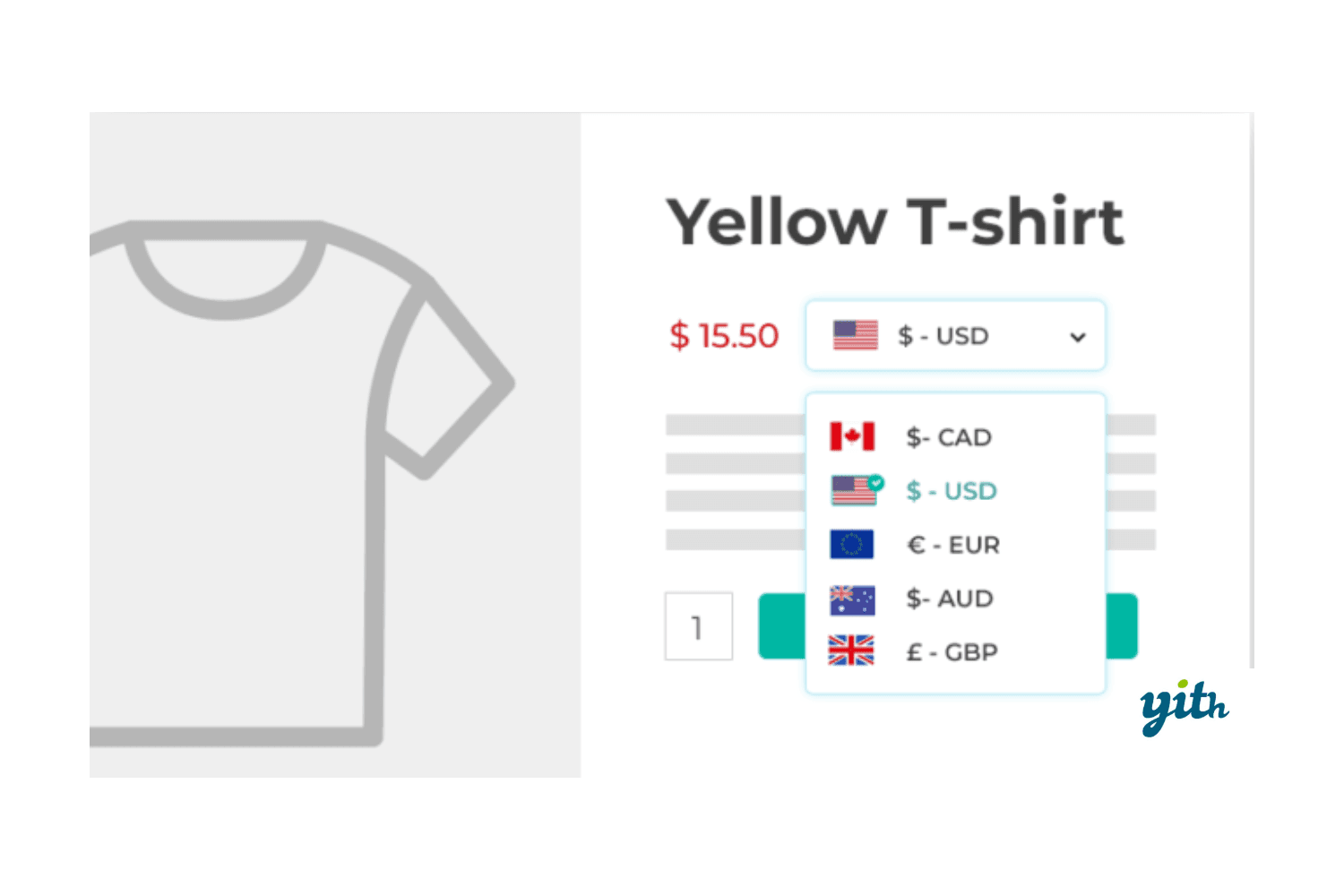
Task: Pick '£ - GBP' from the dropdown
Action: coord(952,652)
